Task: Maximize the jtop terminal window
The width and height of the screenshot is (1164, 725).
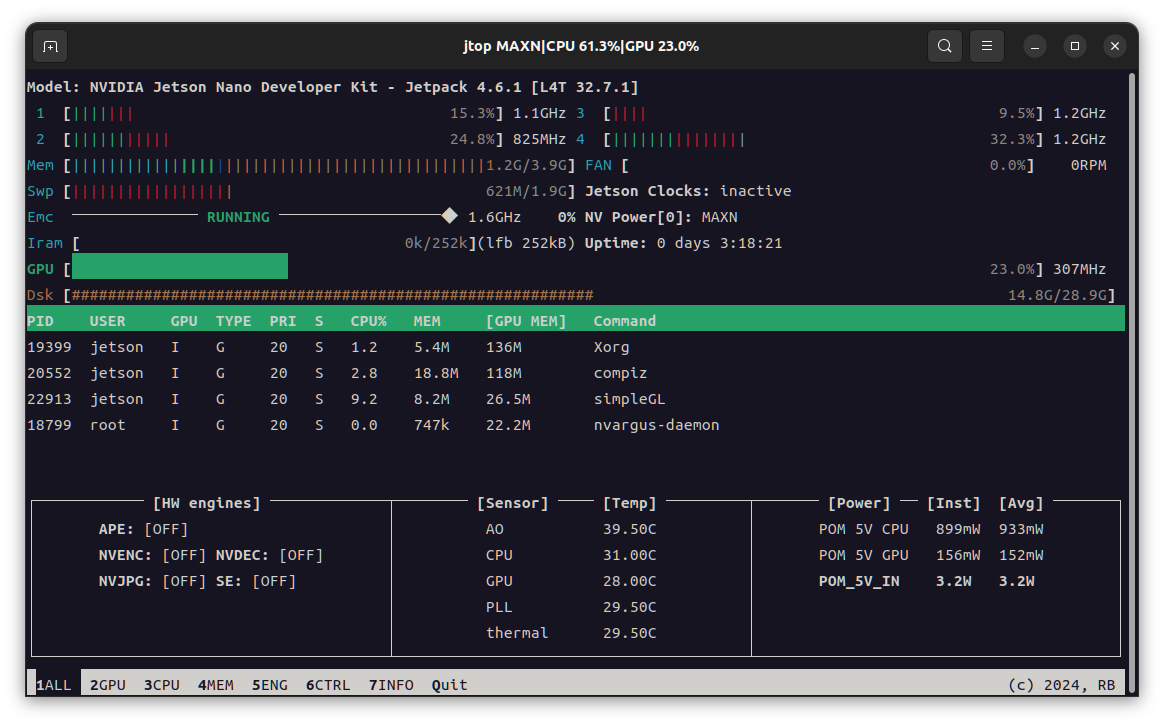Action: 1074,46
